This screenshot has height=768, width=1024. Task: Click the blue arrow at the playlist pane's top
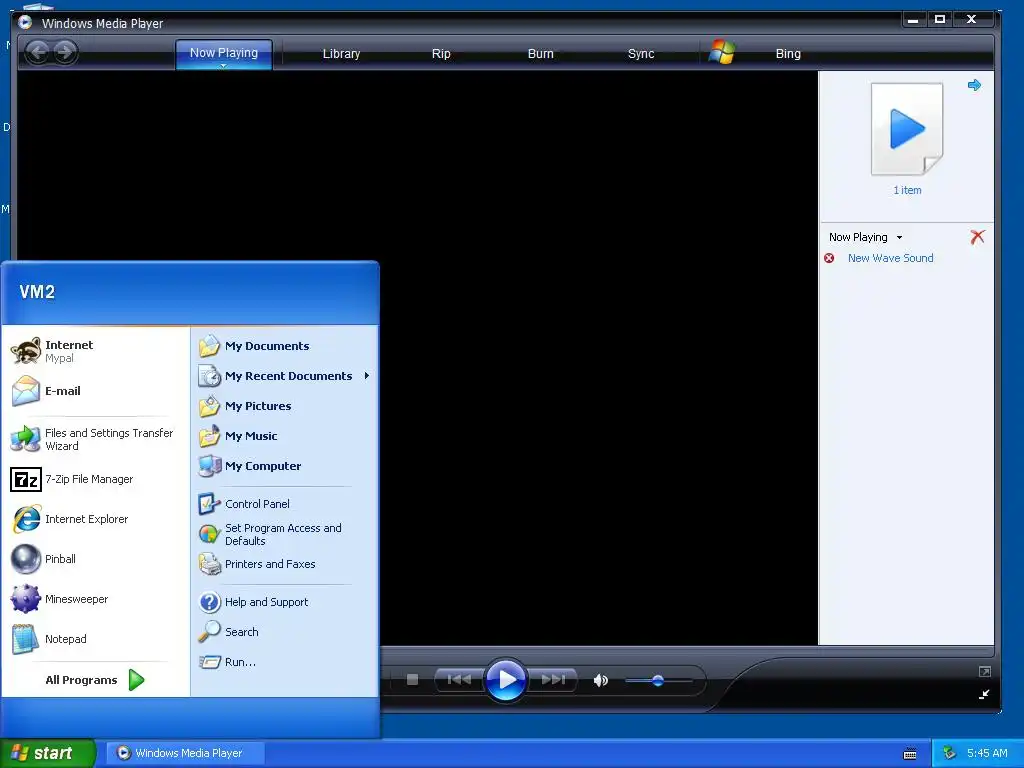coord(974,85)
